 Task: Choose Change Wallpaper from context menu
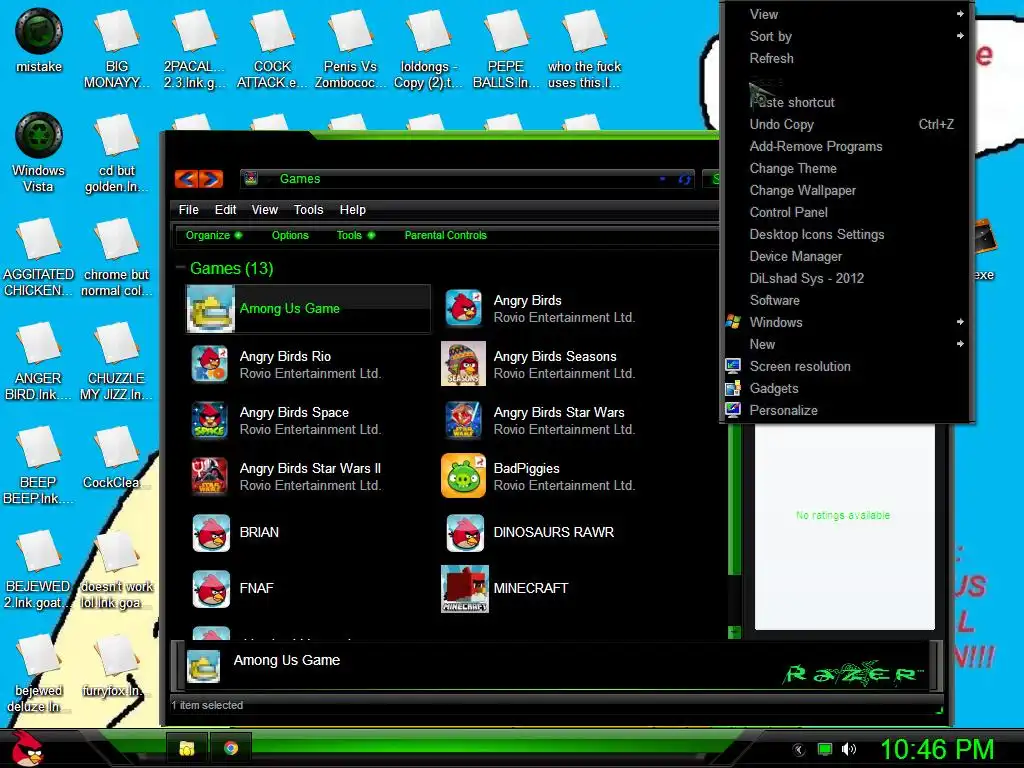[847, 190]
